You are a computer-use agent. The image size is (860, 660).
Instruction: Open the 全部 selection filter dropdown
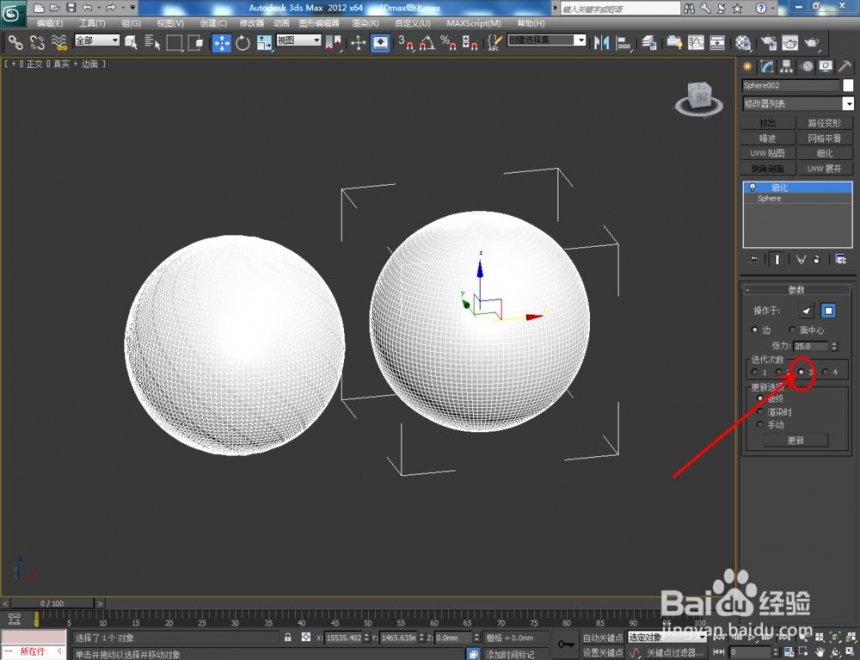[97, 40]
